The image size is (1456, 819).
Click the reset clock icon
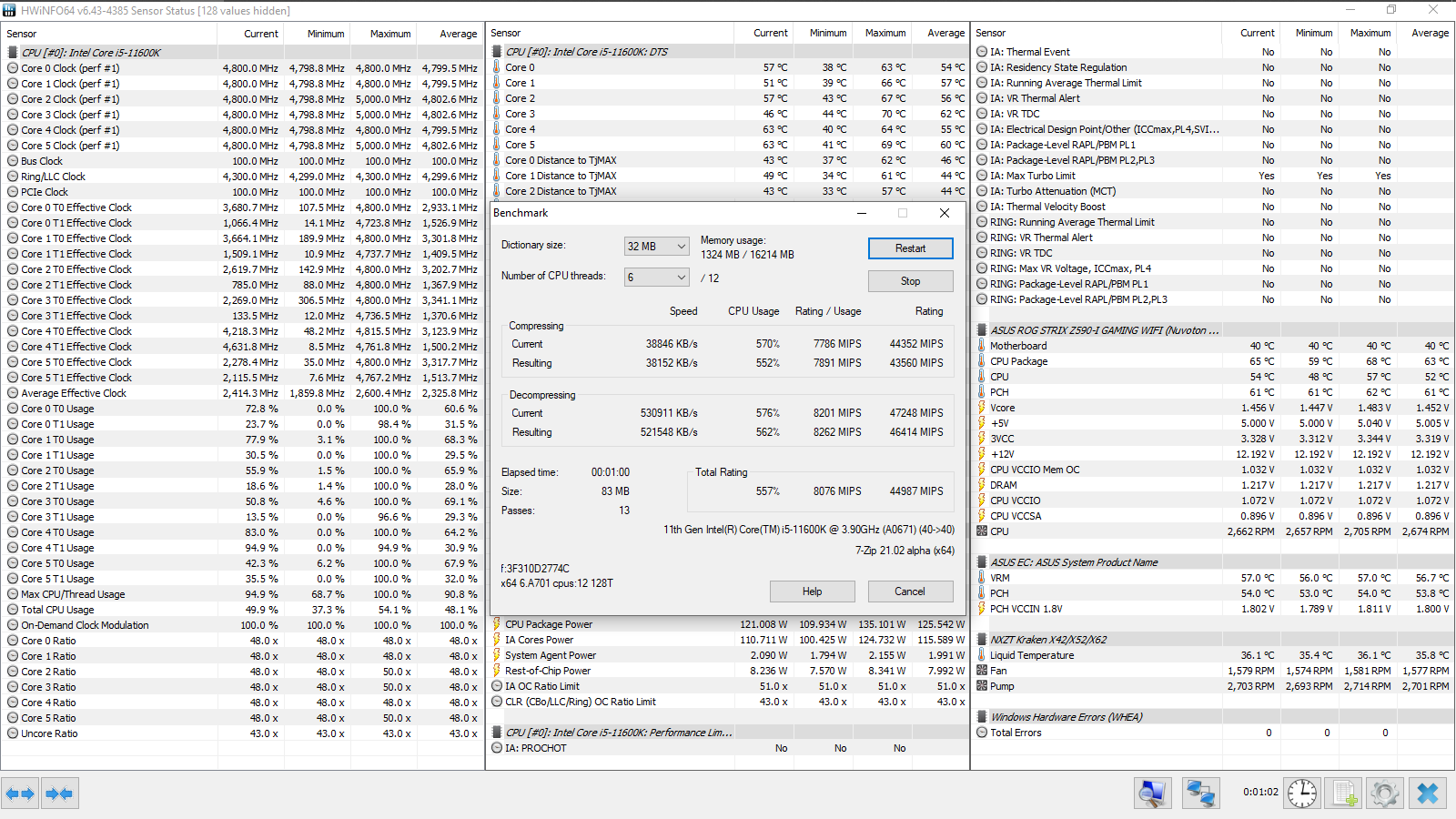(1302, 794)
